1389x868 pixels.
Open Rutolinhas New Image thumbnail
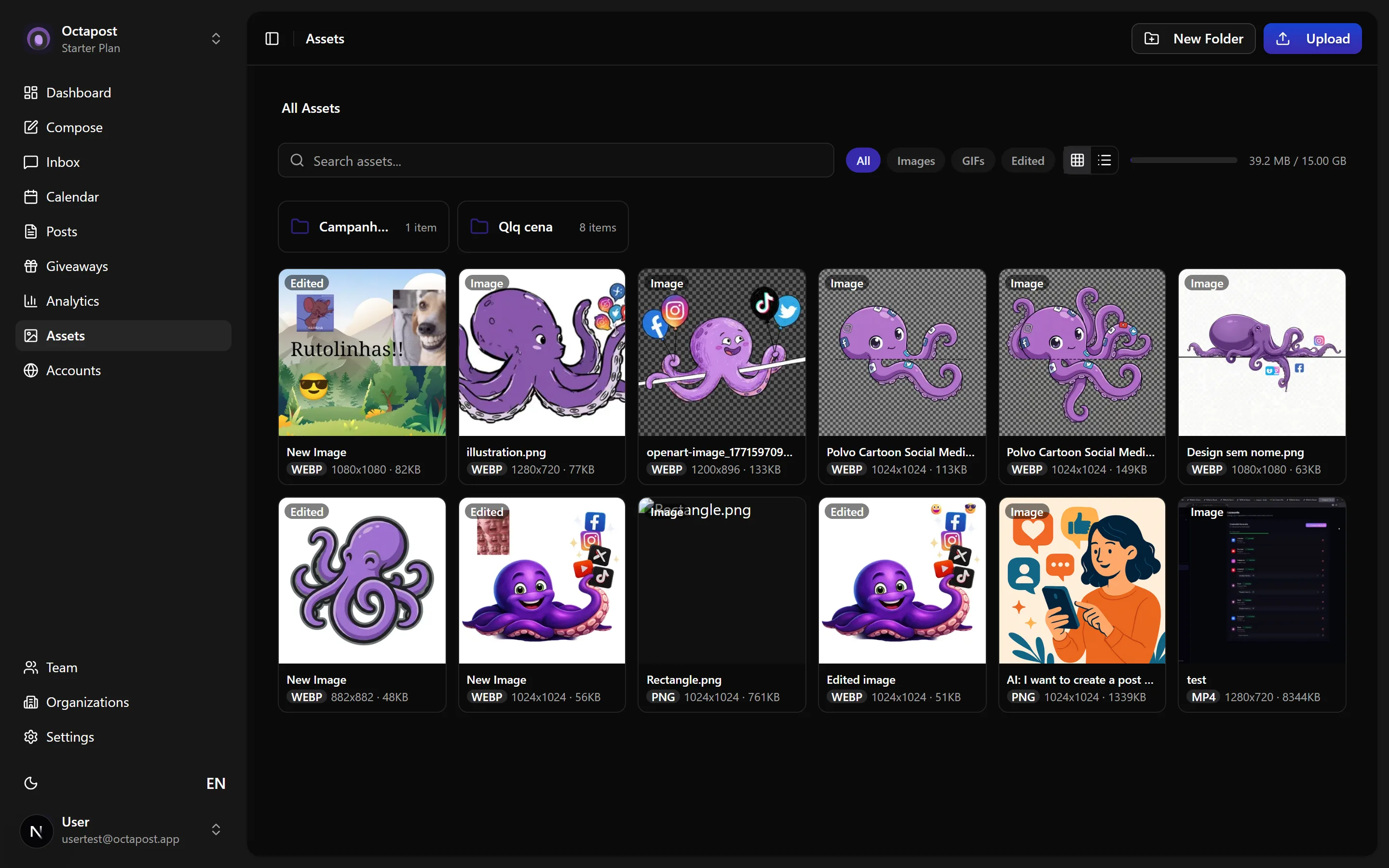tap(362, 352)
